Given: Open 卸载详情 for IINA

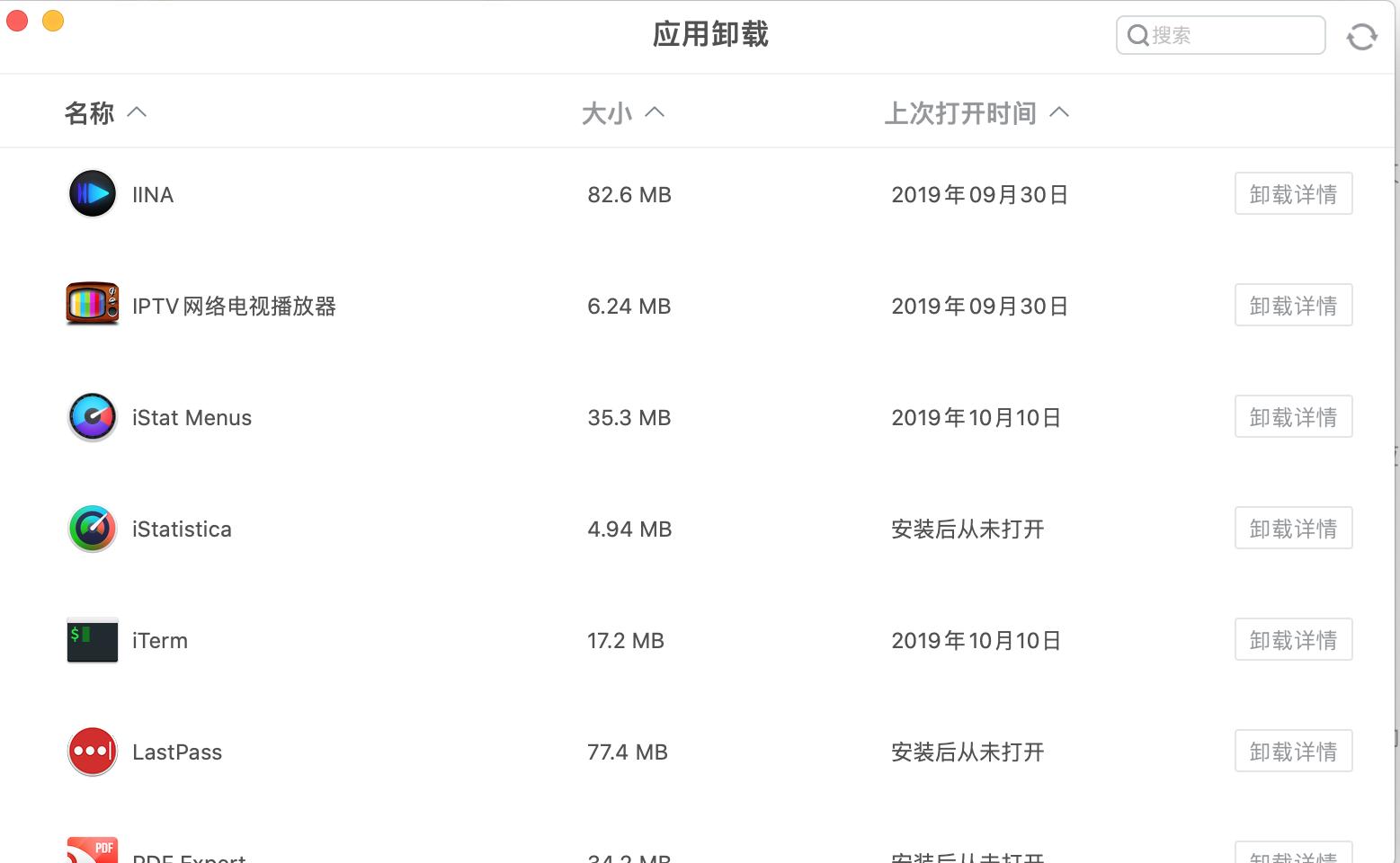Looking at the screenshot, I should coord(1293,193).
